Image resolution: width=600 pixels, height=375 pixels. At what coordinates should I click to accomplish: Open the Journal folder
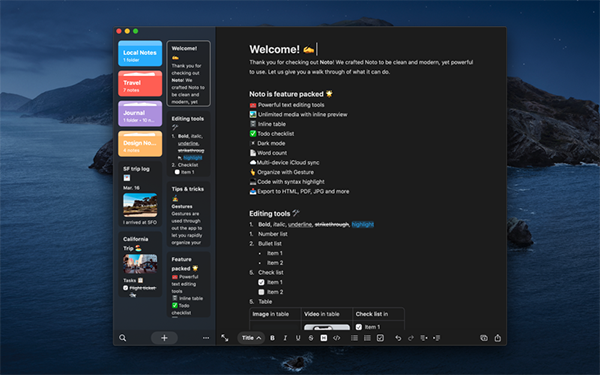point(140,114)
